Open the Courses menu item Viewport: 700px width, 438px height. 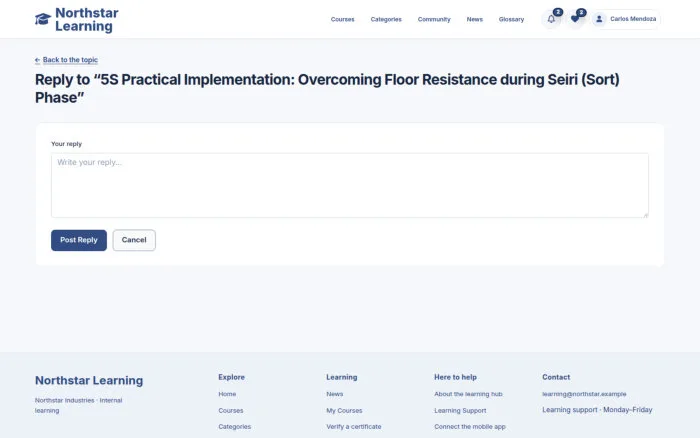(342, 19)
